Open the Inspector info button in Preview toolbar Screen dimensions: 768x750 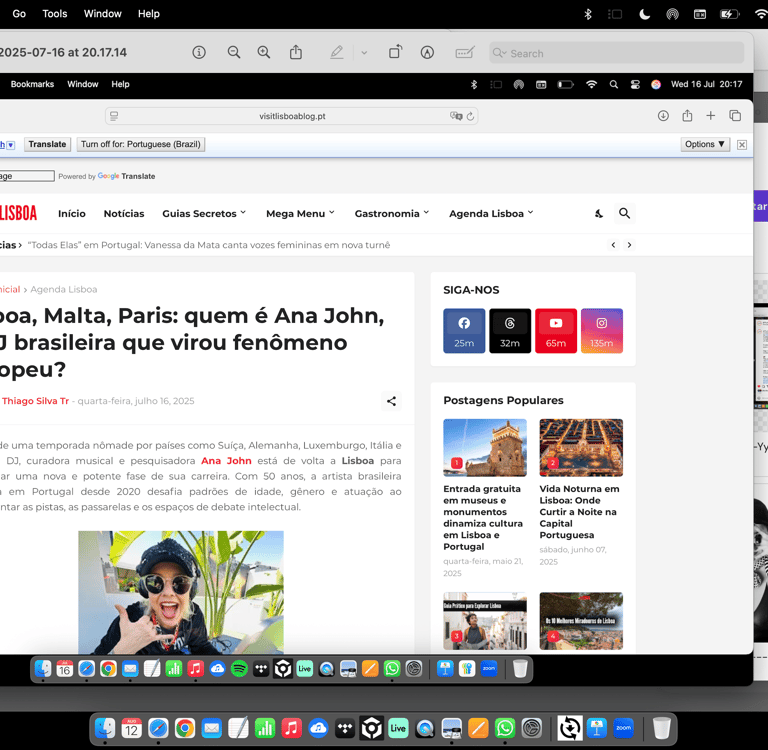pos(199,52)
